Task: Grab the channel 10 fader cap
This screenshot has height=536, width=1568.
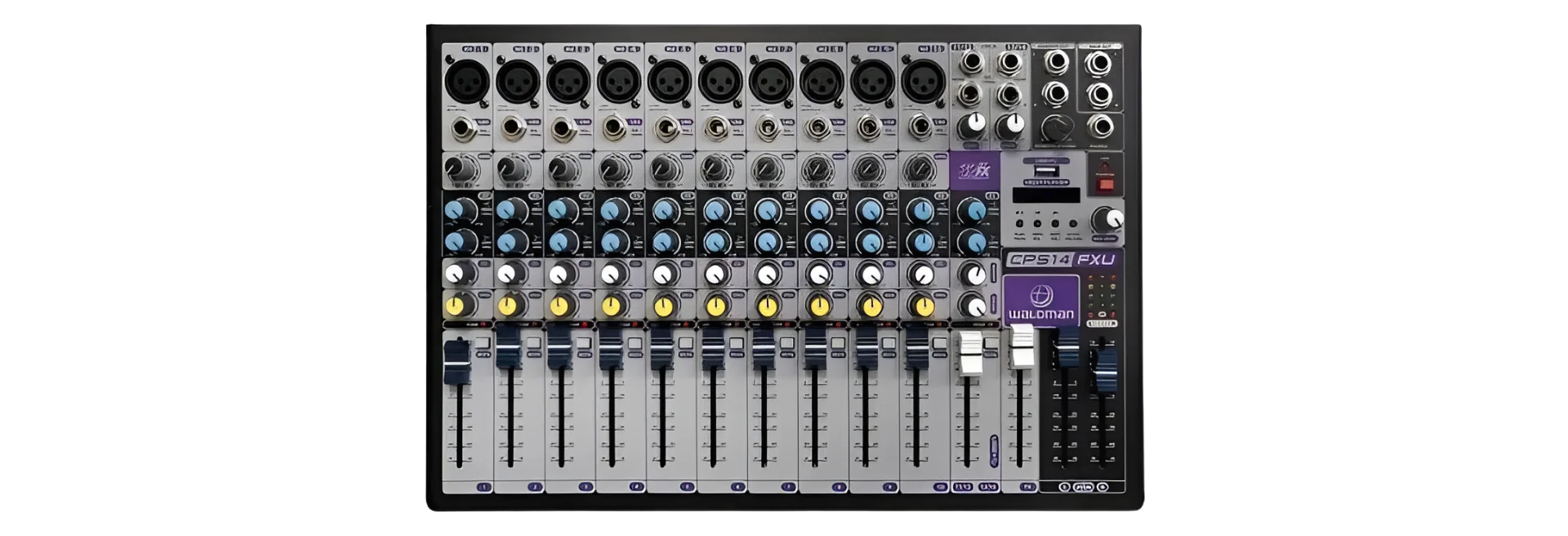Action: click(x=916, y=346)
